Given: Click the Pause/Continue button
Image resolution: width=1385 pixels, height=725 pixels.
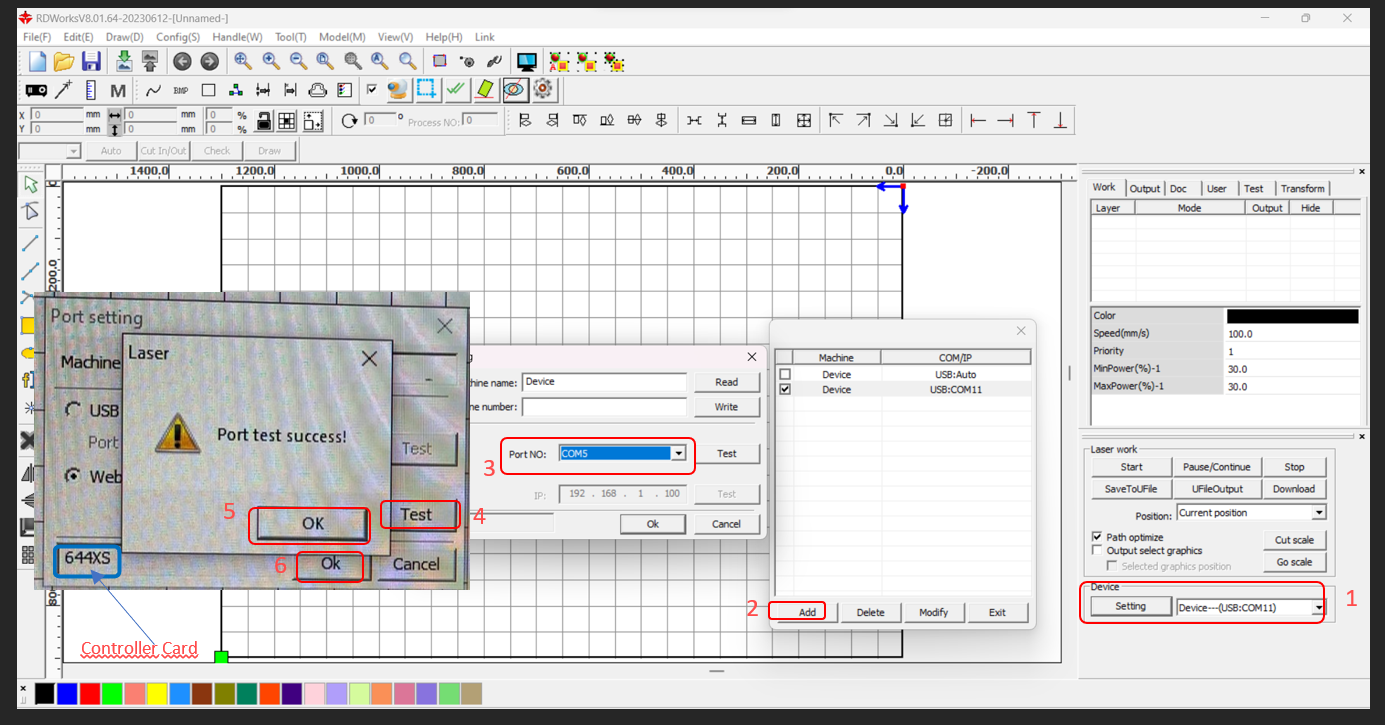Looking at the screenshot, I should click(1216, 467).
